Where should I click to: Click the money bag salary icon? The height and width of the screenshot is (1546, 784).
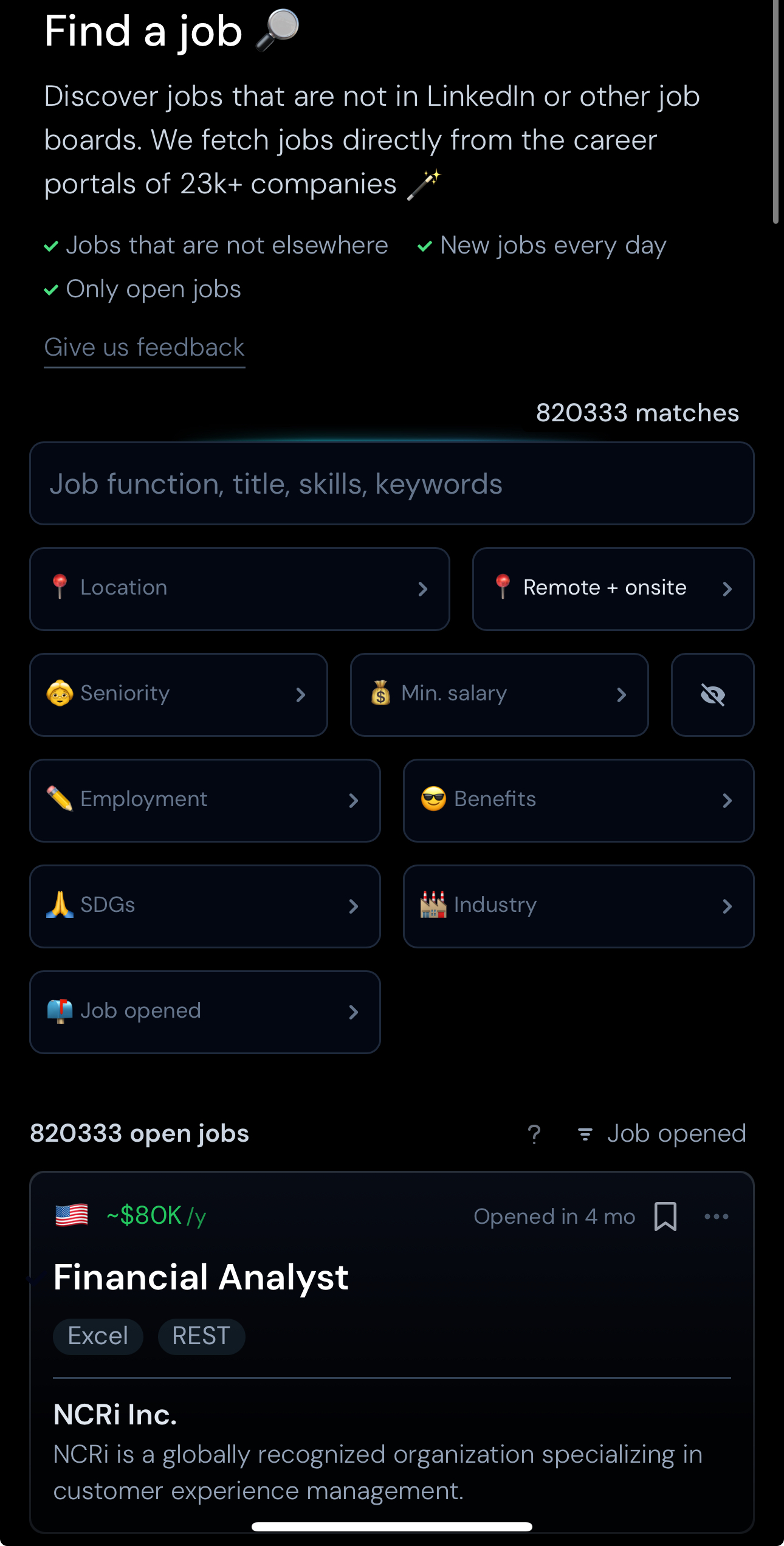(381, 693)
